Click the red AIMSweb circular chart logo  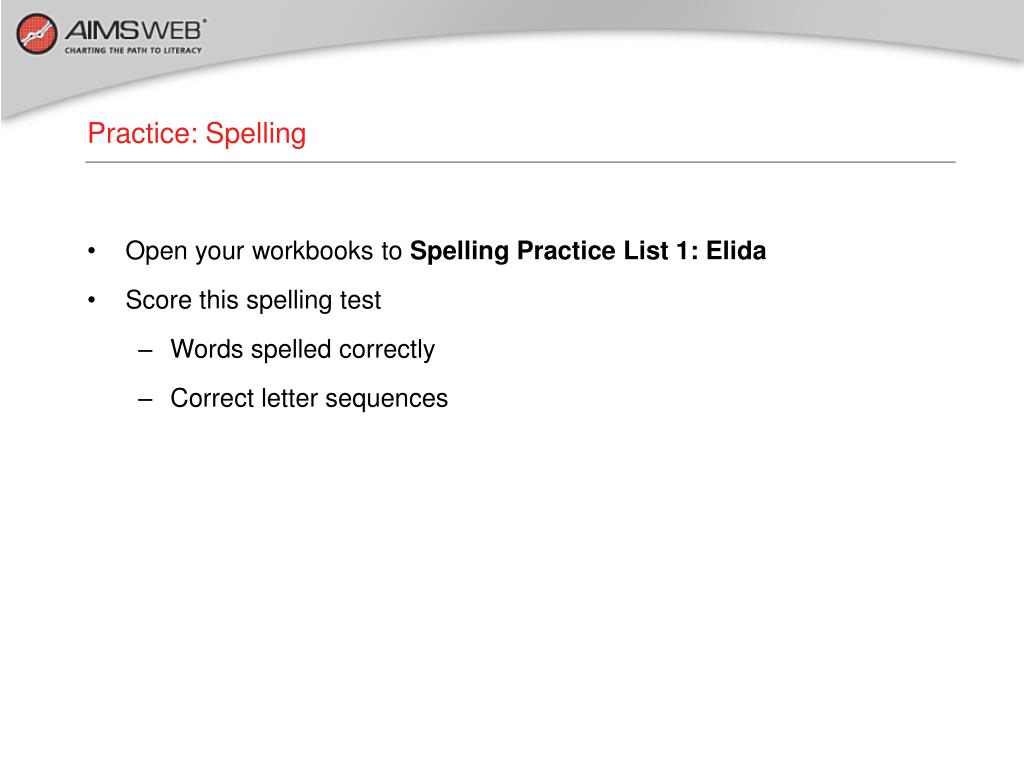37,34
